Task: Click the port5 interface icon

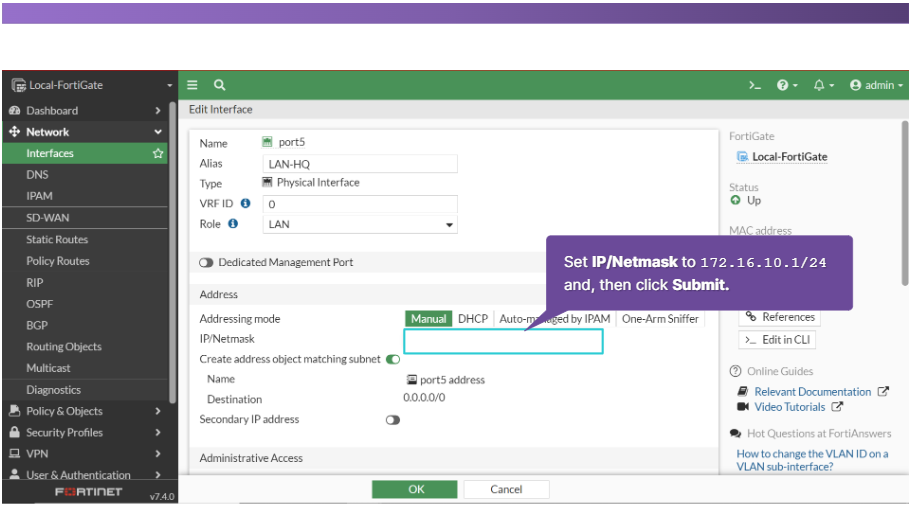Action: (267, 142)
